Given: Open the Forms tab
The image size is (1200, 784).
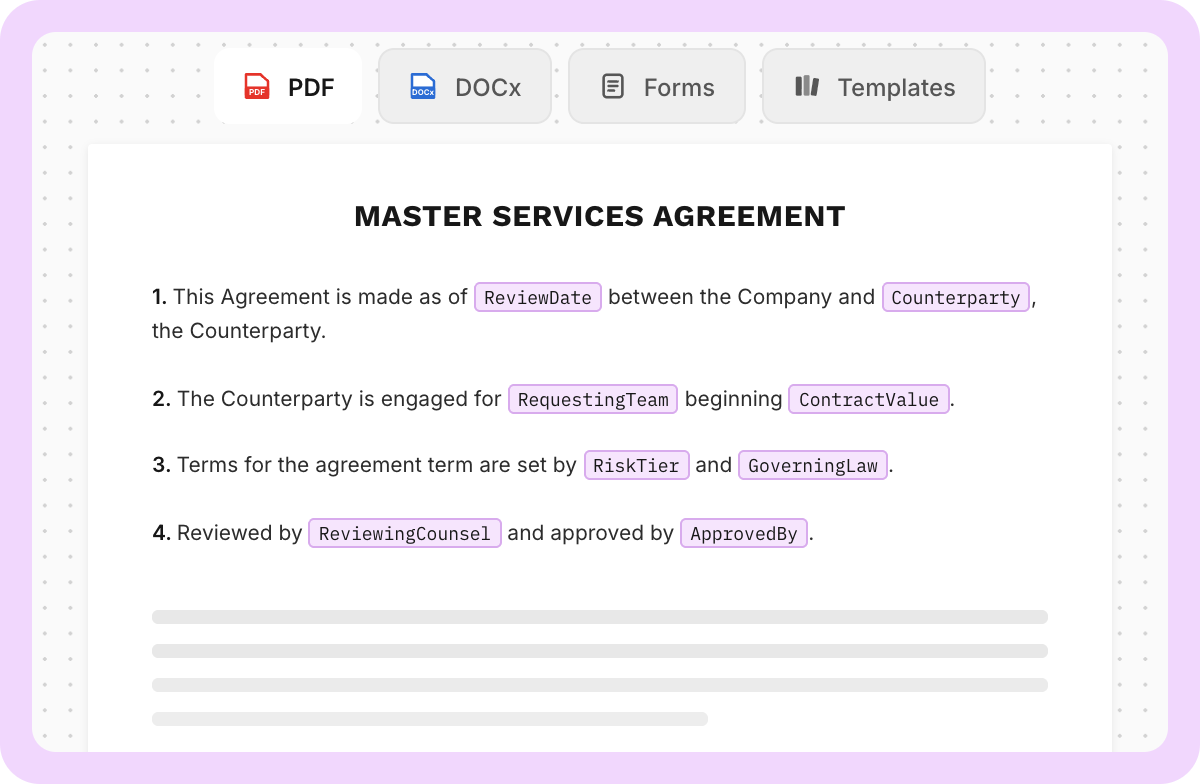Looking at the screenshot, I should tap(657, 87).
